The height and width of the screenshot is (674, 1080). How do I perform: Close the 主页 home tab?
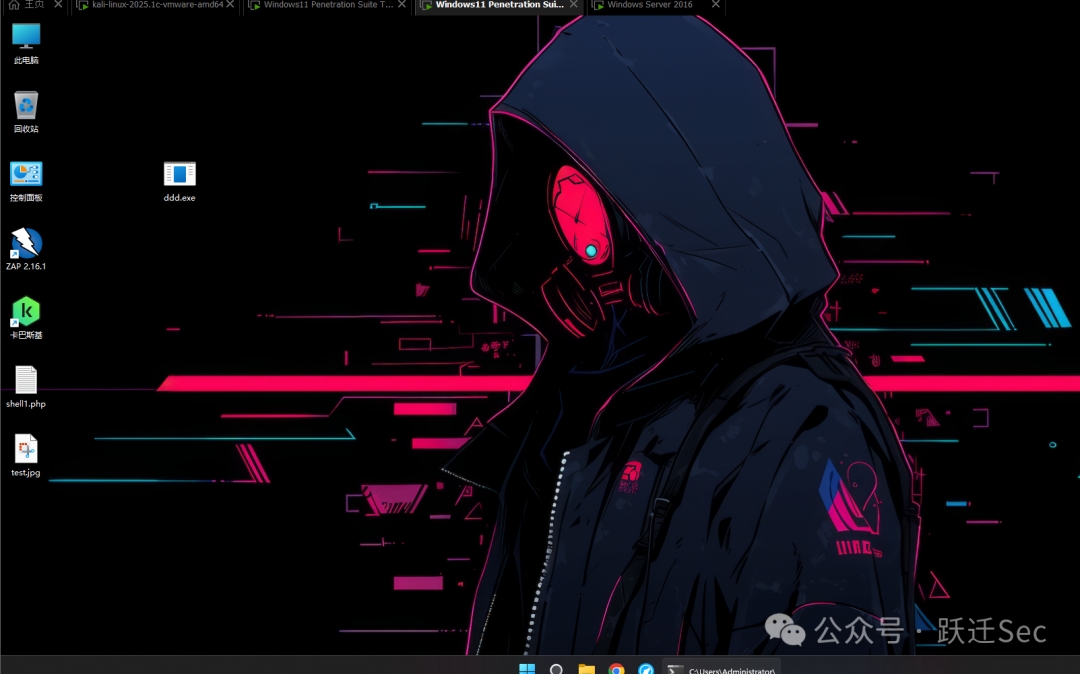[58, 4]
